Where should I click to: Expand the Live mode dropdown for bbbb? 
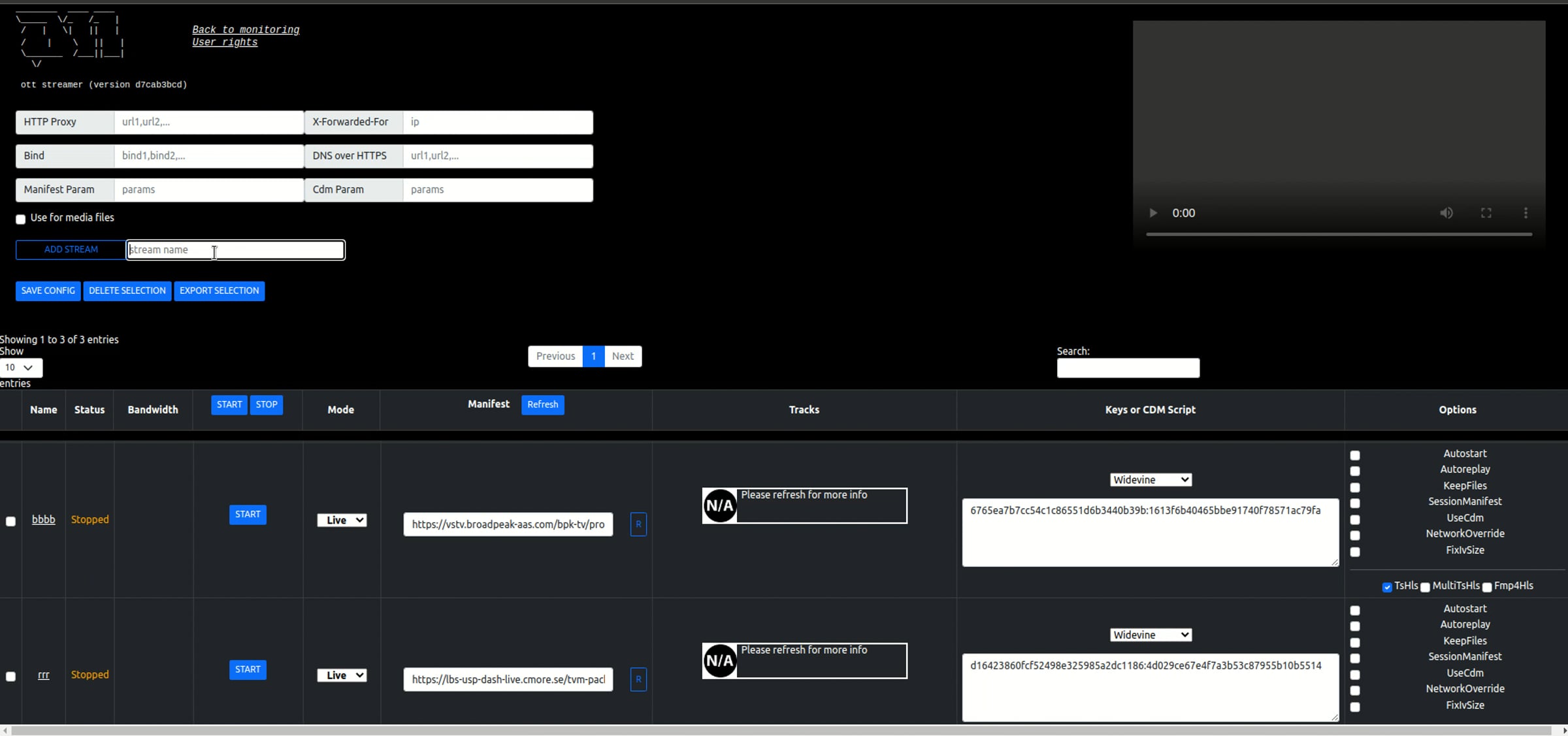pos(342,520)
